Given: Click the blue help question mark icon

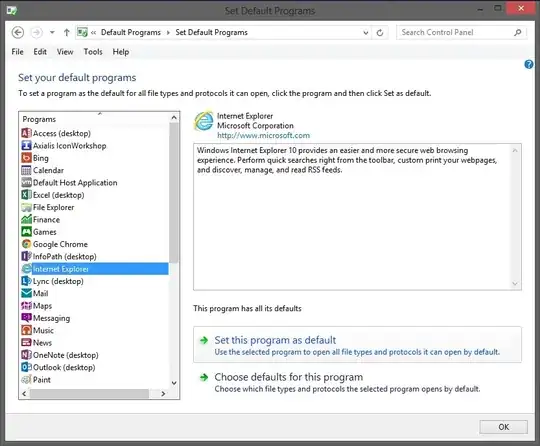Looking at the screenshot, I should point(529,64).
